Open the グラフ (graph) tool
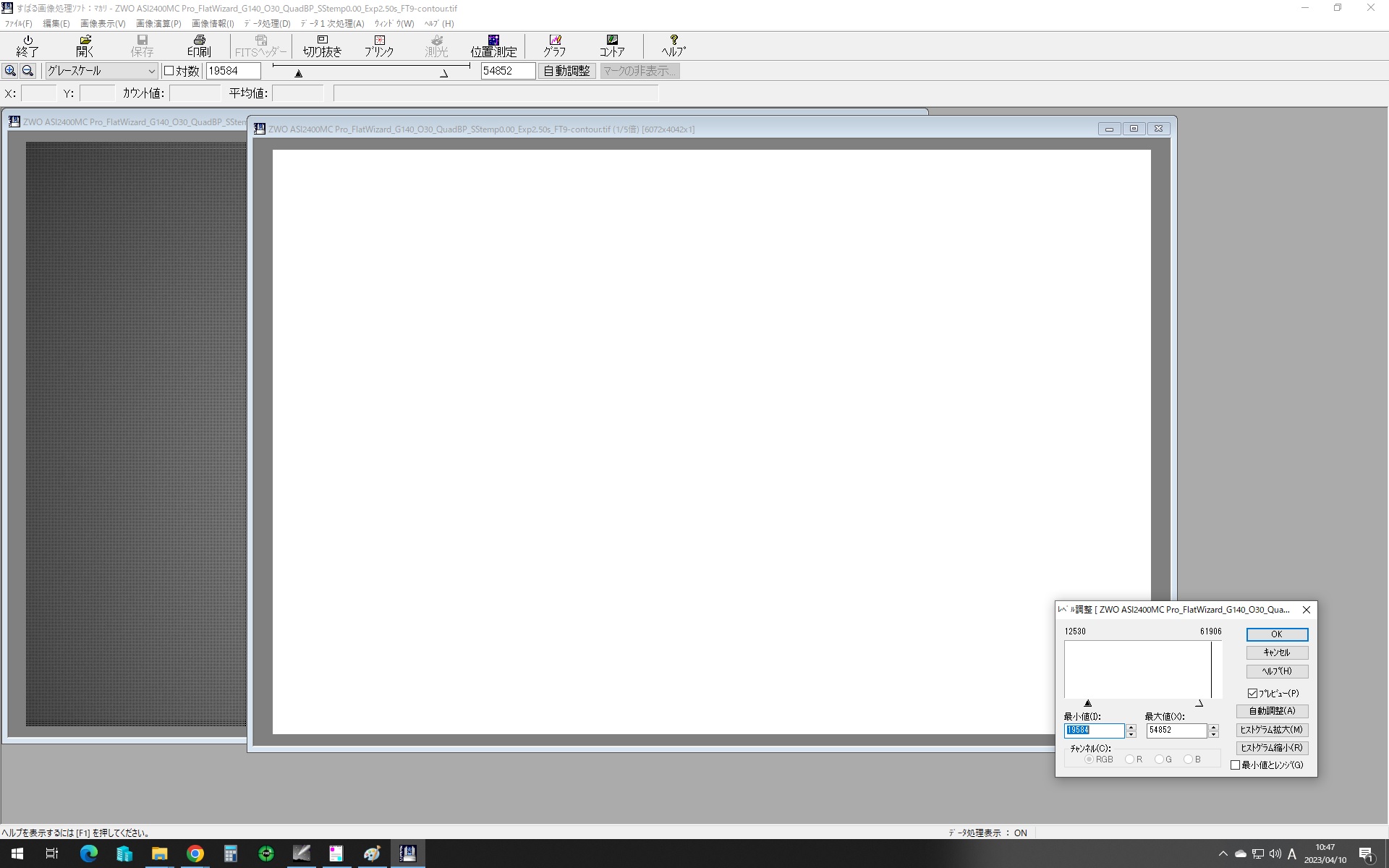Screen dimensions: 1389x868 555,46
